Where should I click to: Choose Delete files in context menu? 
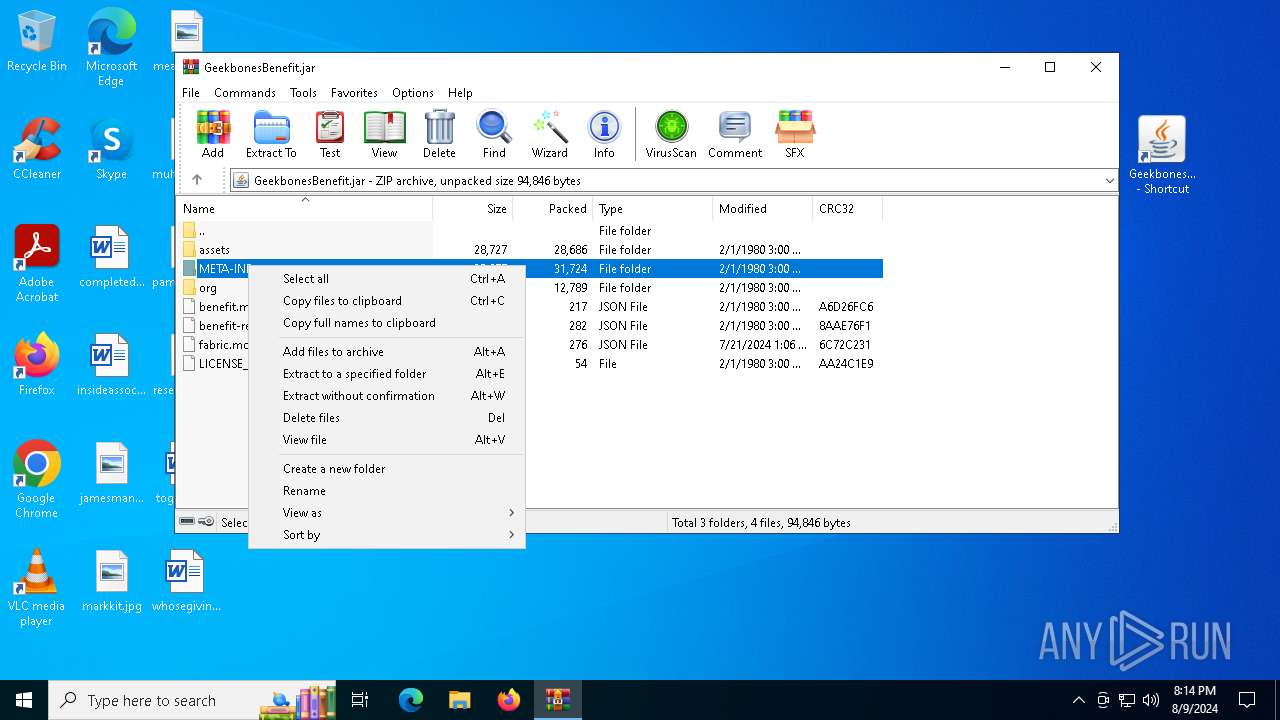[x=387, y=418]
